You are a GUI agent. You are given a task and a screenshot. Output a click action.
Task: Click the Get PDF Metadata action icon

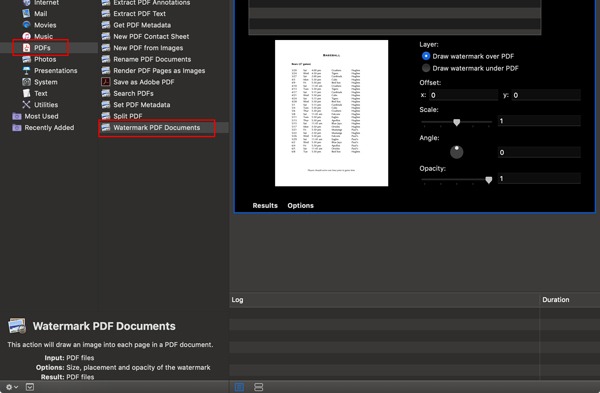(106, 25)
